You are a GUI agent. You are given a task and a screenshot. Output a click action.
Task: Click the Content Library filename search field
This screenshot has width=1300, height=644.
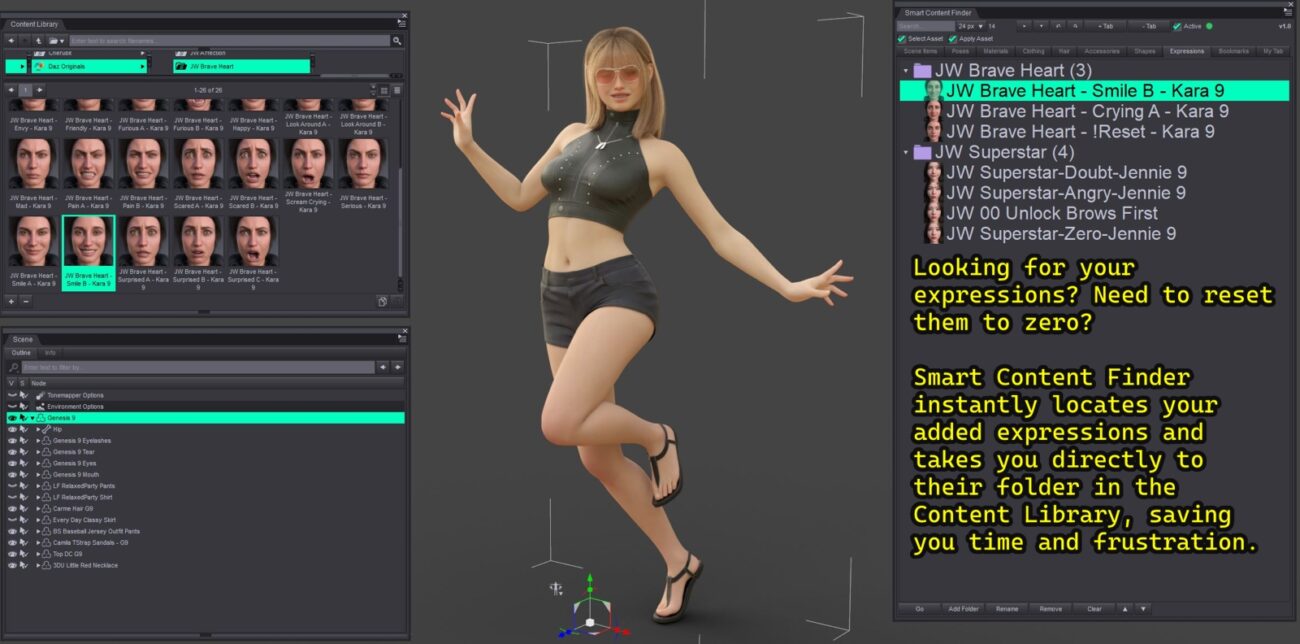pyautogui.click(x=229, y=41)
